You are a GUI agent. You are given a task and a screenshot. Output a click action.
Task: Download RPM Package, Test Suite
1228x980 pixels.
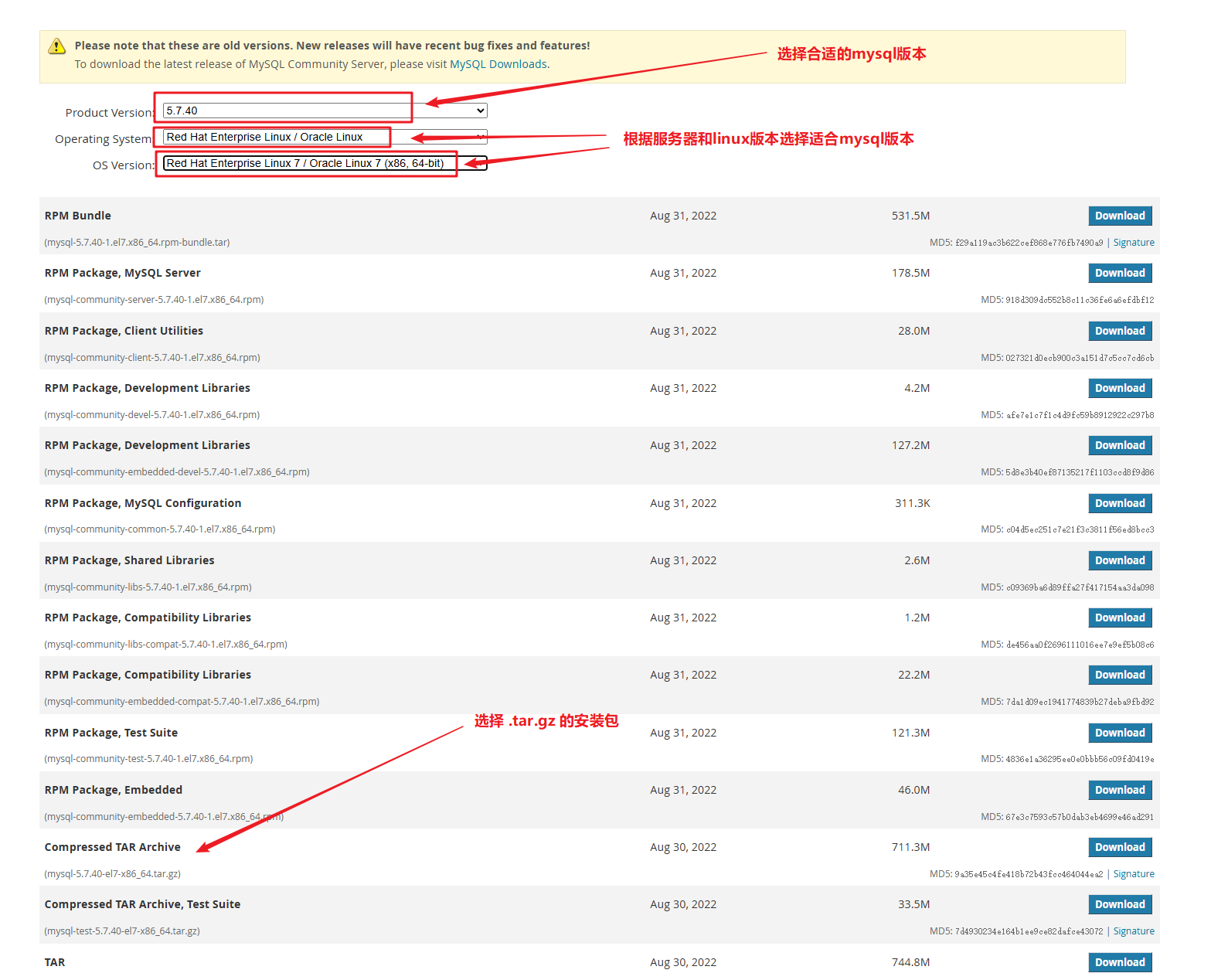coord(1120,733)
